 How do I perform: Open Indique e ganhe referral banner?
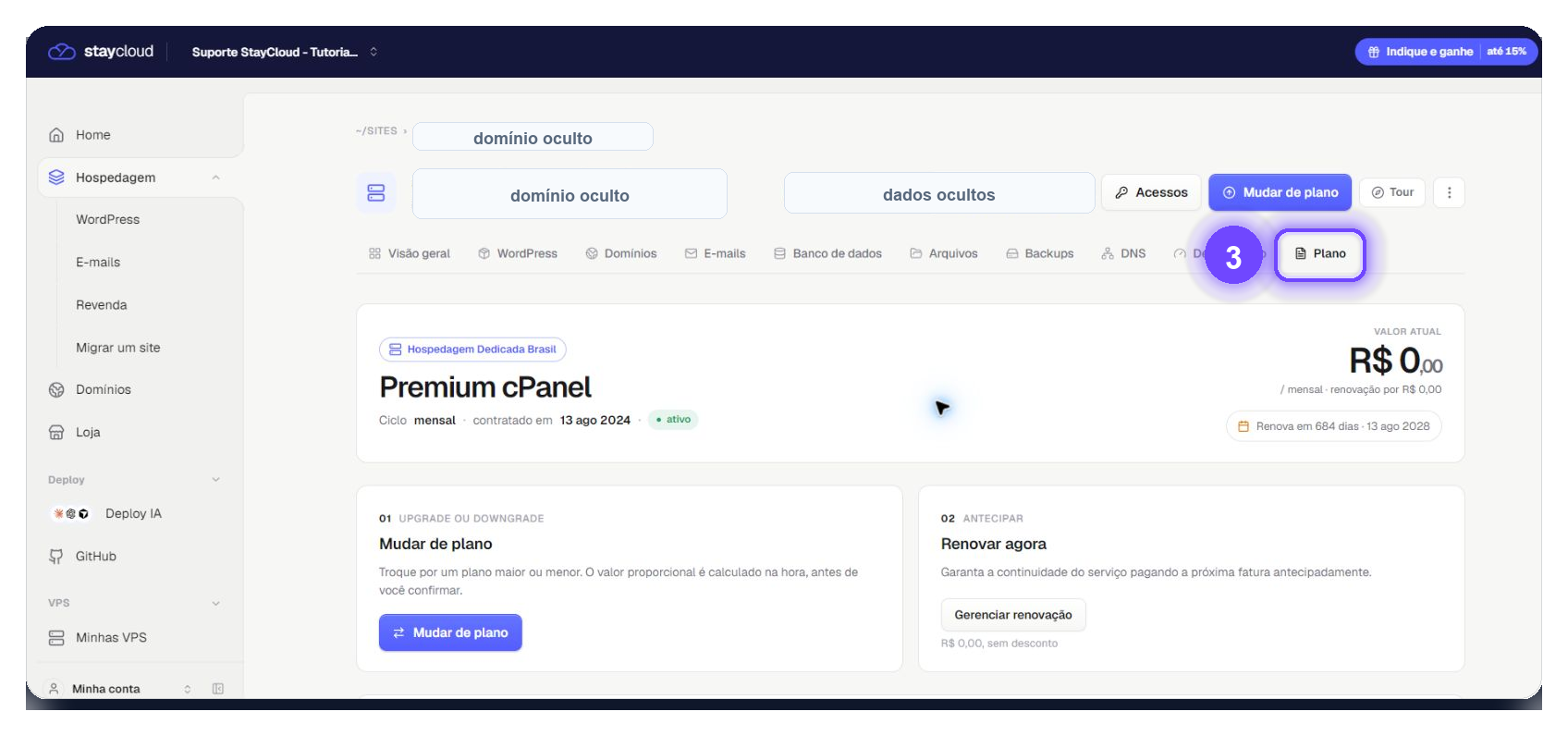(1447, 52)
